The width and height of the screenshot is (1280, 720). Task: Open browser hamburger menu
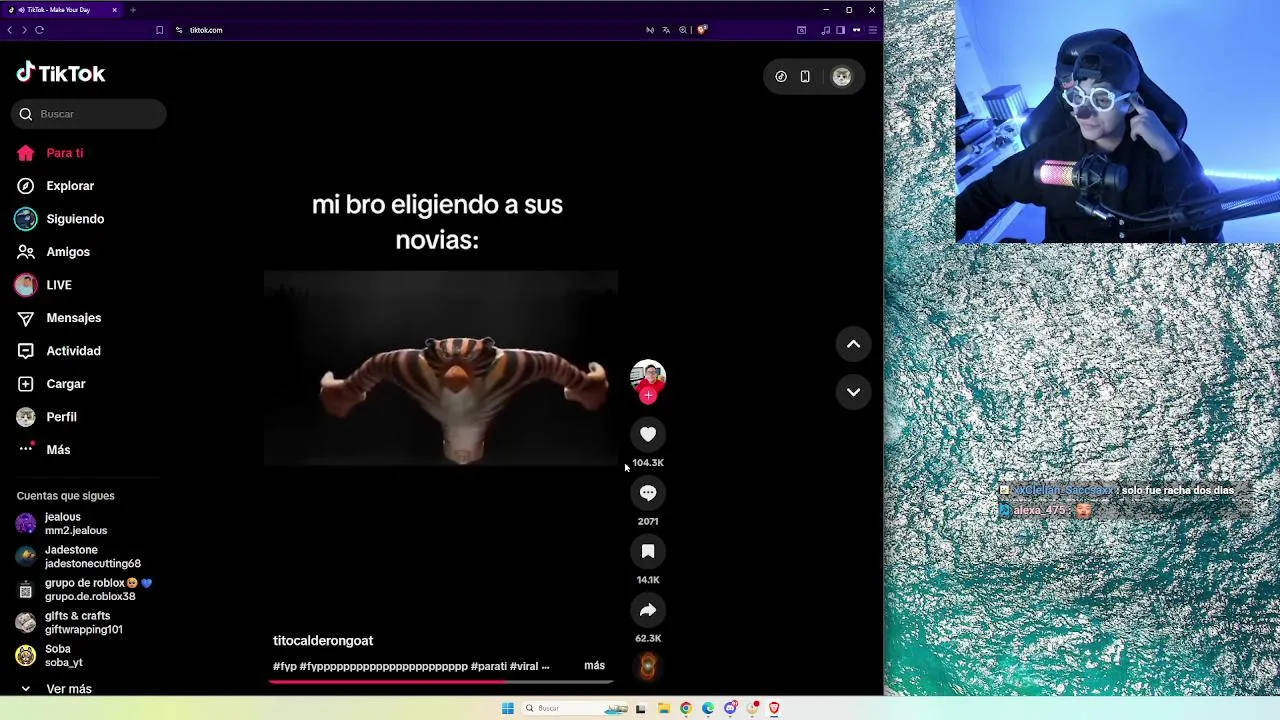872,30
